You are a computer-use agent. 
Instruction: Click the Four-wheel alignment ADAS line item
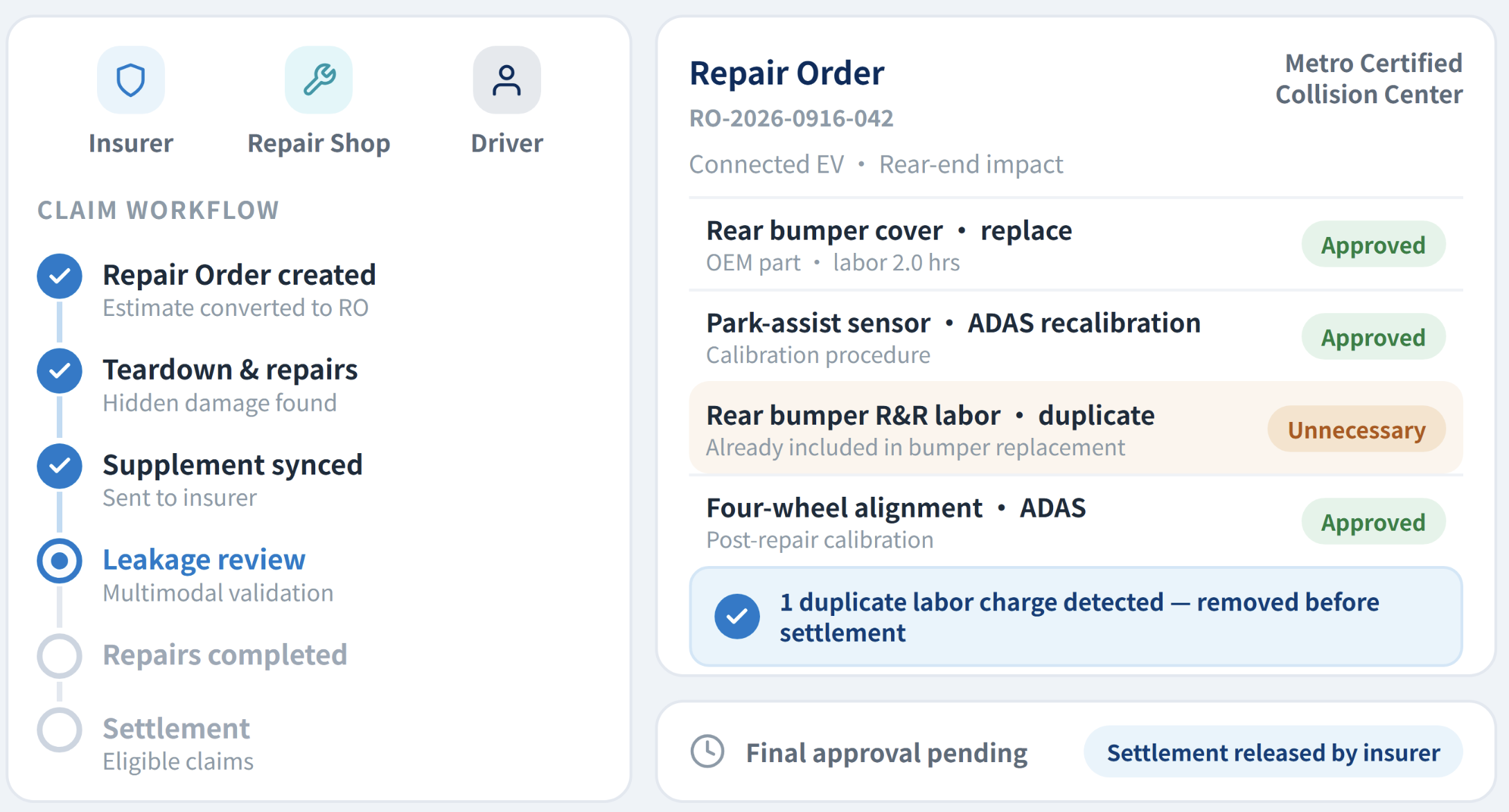pyautogui.click(x=1076, y=522)
